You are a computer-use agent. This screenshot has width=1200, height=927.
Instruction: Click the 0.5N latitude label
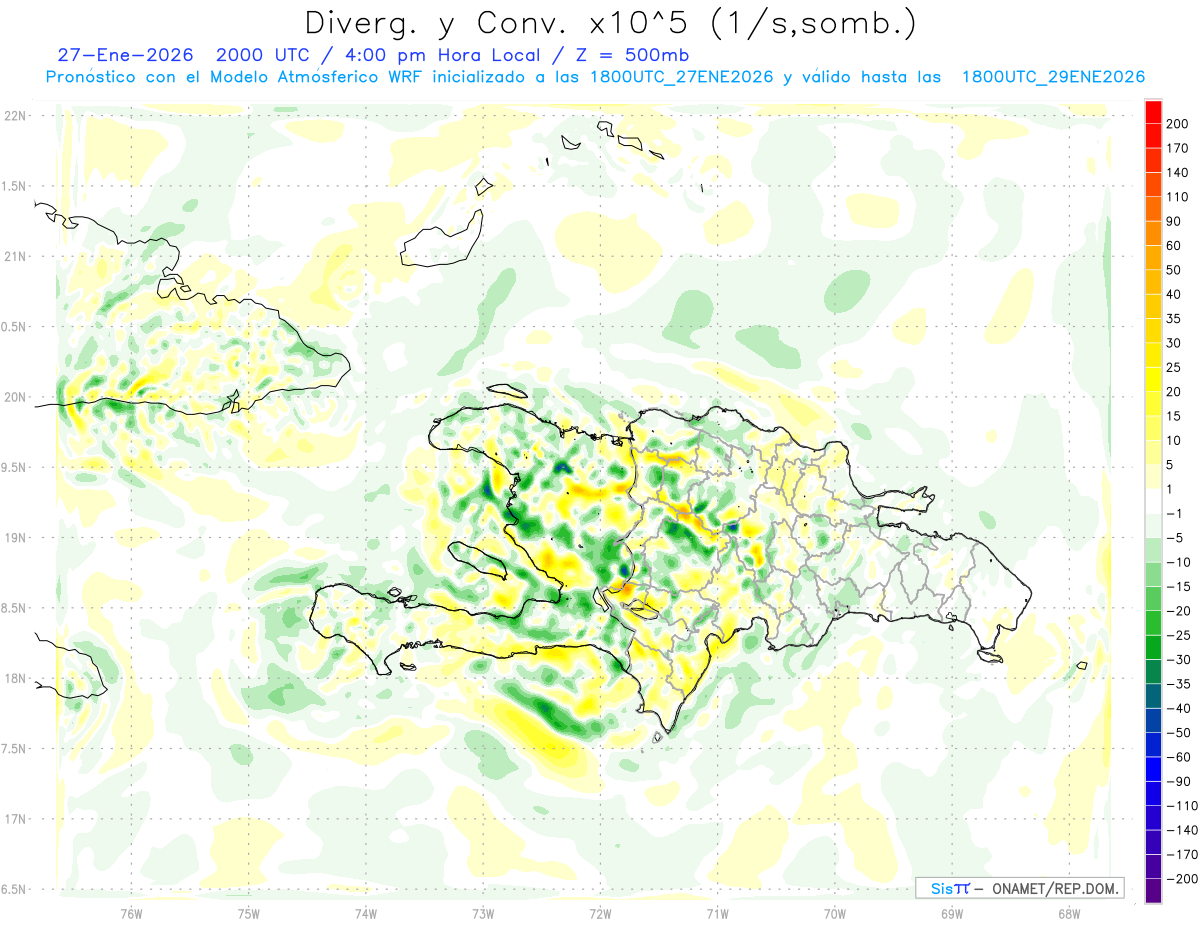(14, 326)
